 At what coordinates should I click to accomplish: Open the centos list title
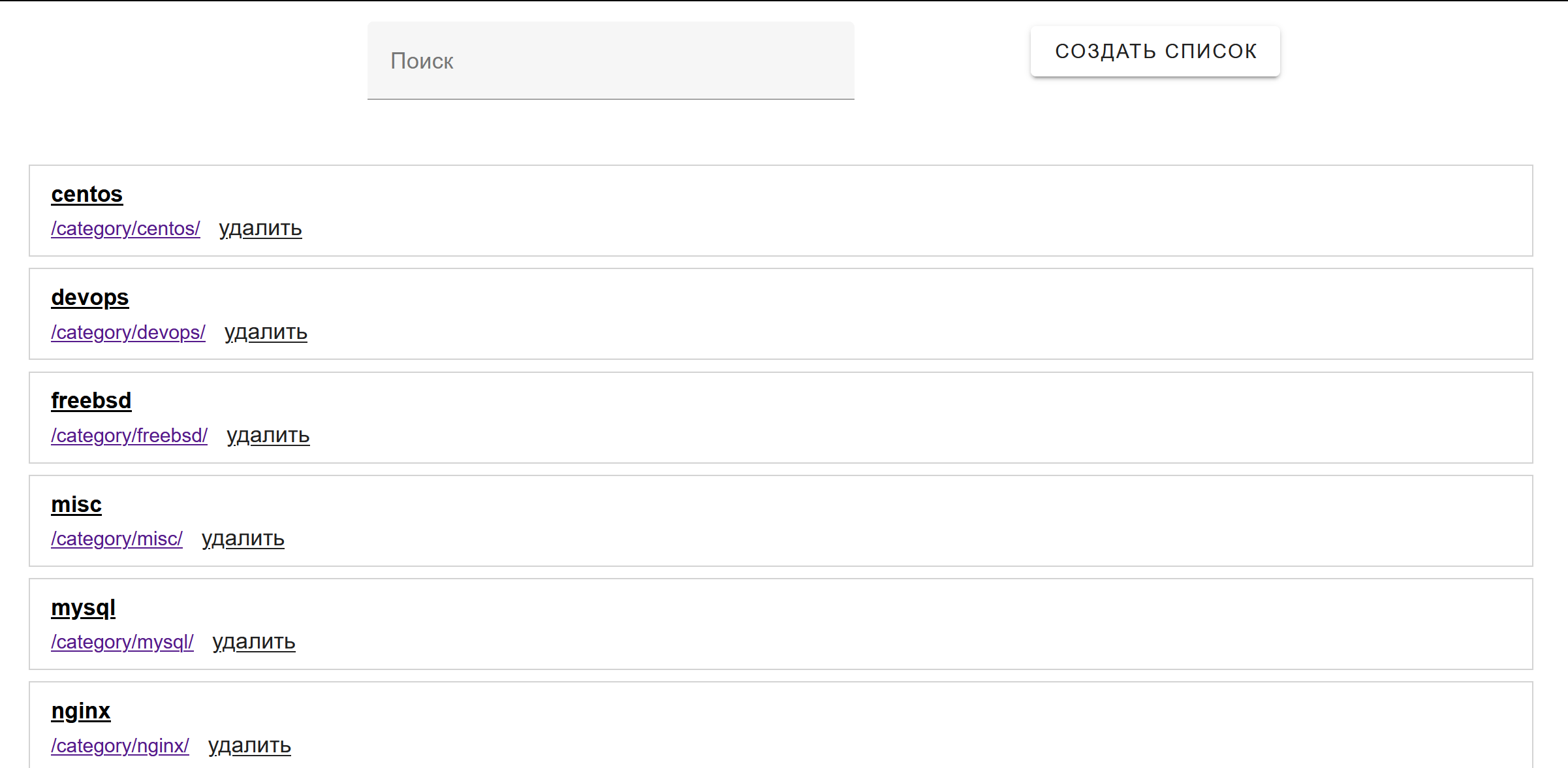pos(87,195)
